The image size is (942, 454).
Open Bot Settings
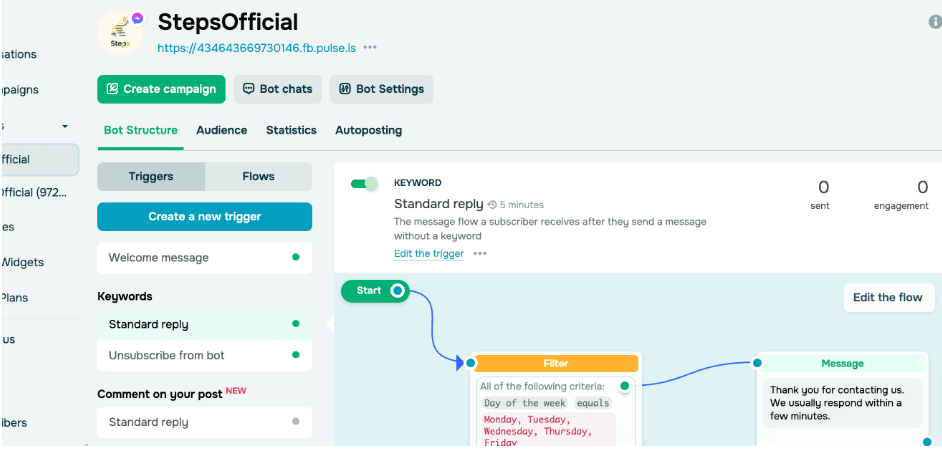pyautogui.click(x=381, y=89)
